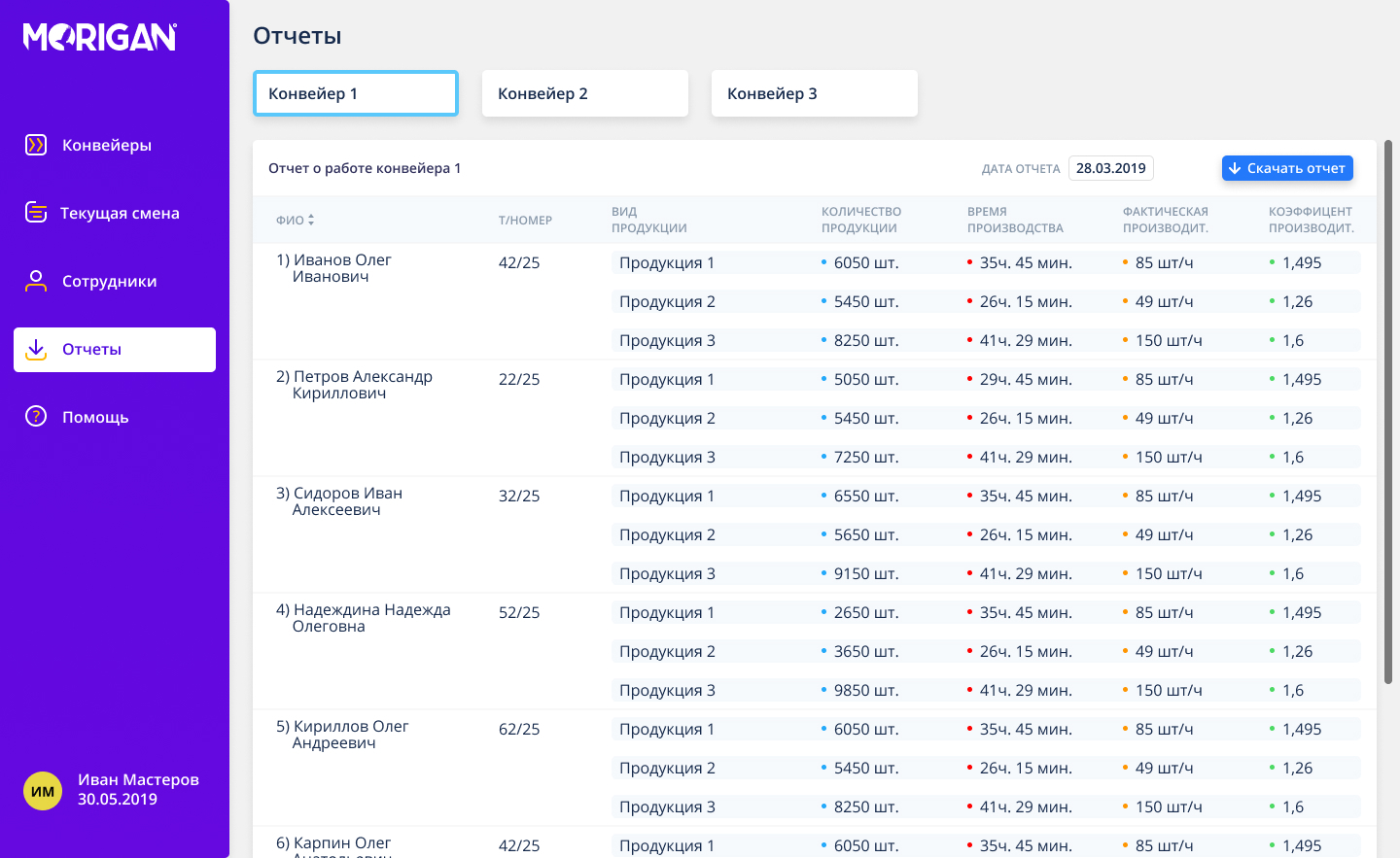Click the ФАКТИЧЕСКАЯ ПРОИЗВОДИТ. column header
Image resolution: width=1400 pixels, height=858 pixels.
[x=1166, y=220]
